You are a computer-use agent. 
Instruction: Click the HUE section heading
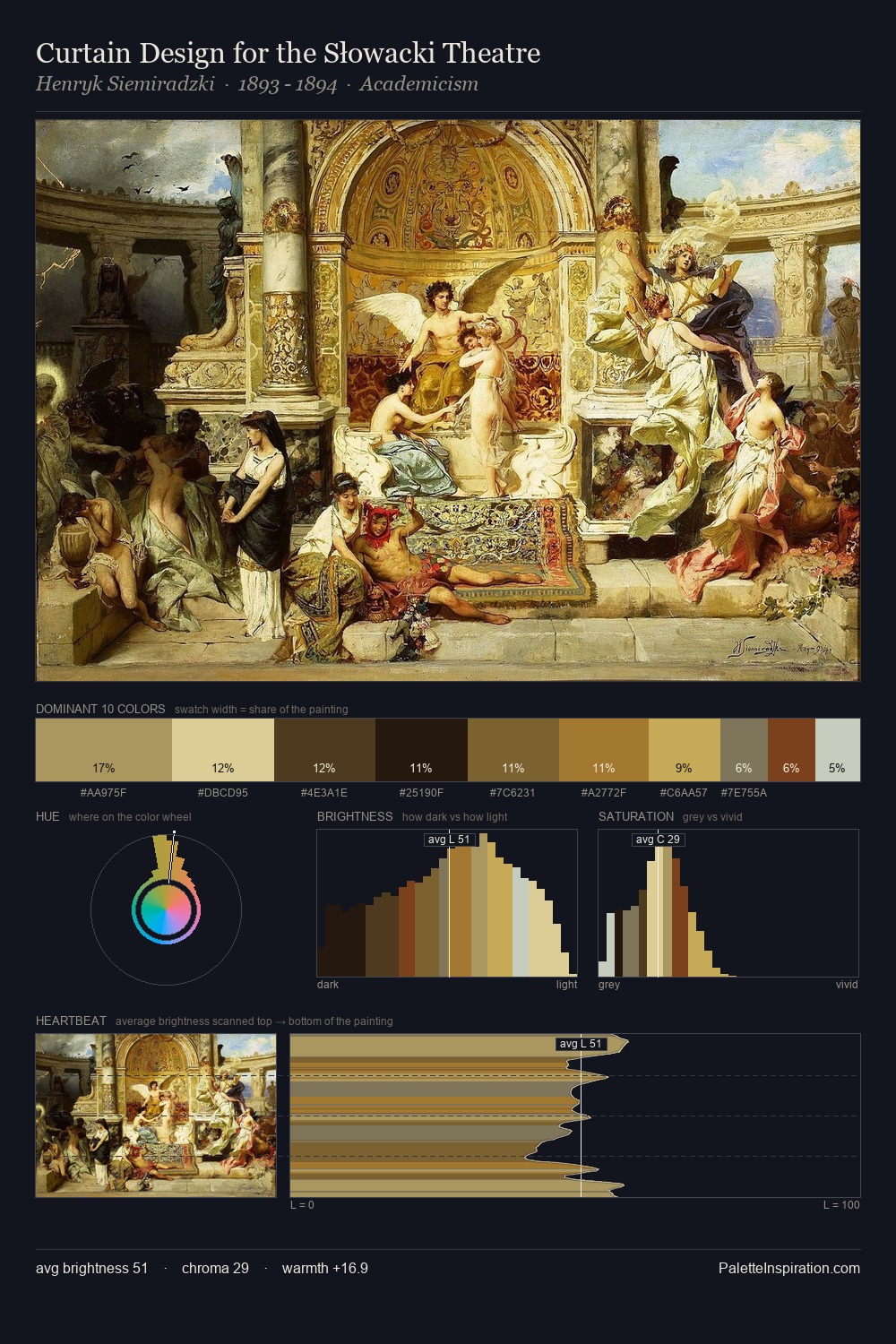coord(47,816)
